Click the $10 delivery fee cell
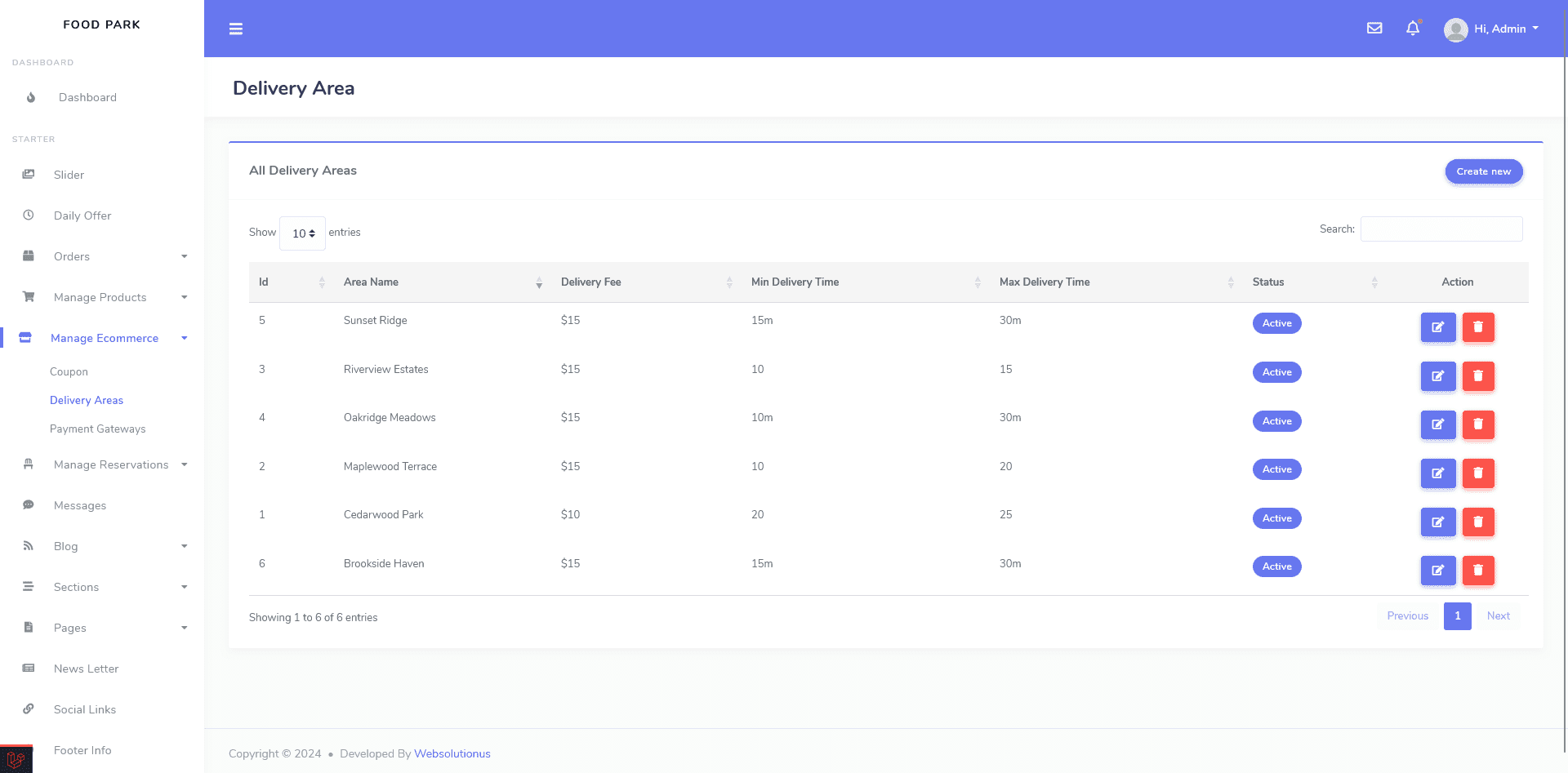 pos(570,515)
